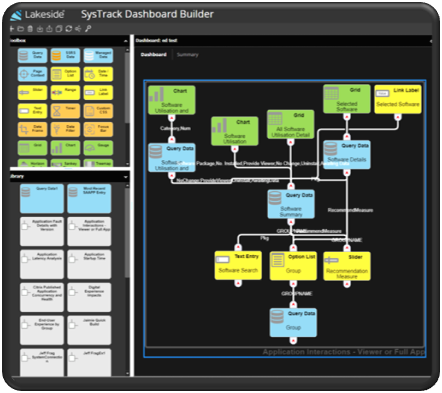Select the Slider toolbox item

(x=32, y=93)
